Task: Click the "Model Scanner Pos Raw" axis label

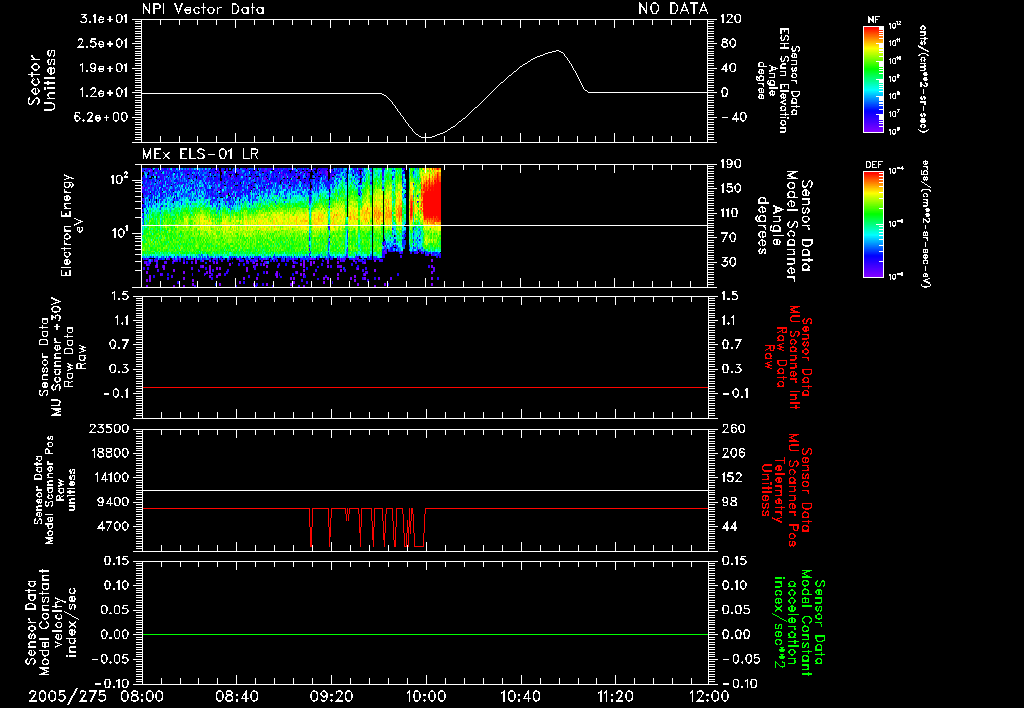Action: pyautogui.click(x=56, y=490)
